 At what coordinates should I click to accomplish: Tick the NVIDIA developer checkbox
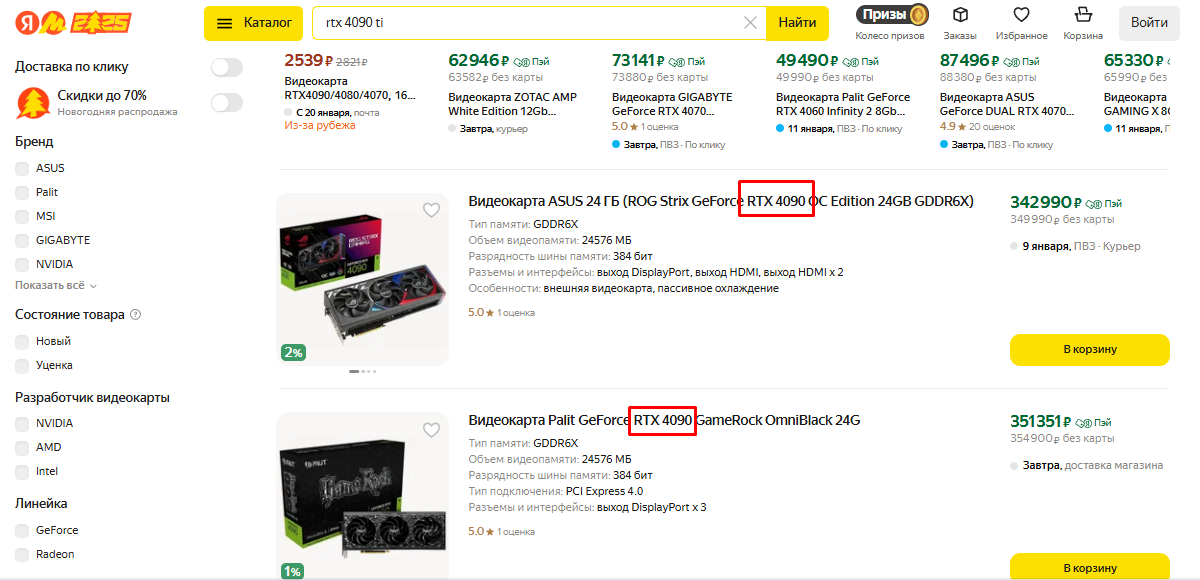point(22,423)
